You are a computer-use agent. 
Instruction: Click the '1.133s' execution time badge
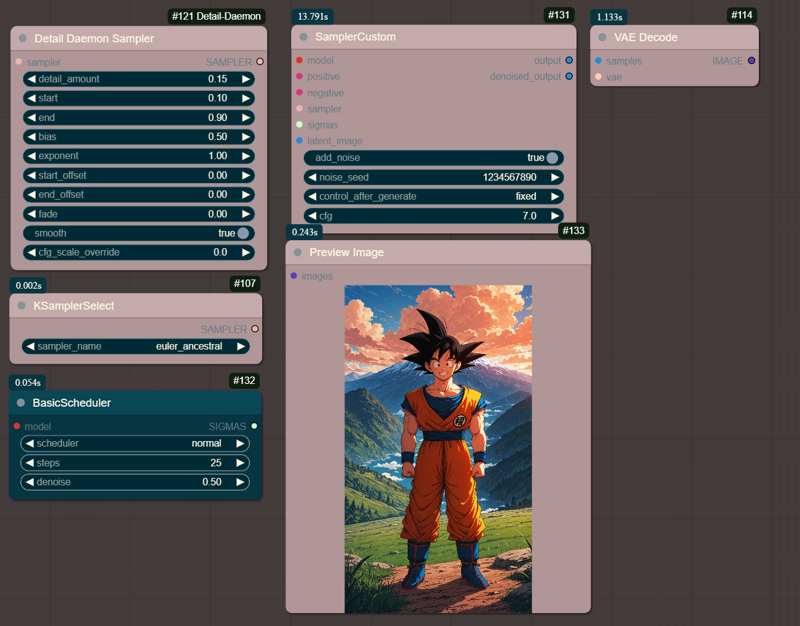[x=609, y=17]
